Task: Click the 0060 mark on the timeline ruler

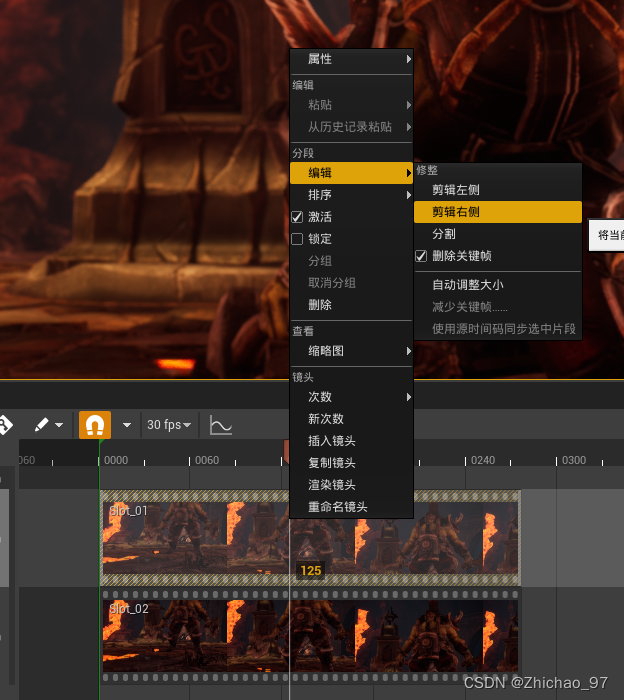Action: coord(207,460)
